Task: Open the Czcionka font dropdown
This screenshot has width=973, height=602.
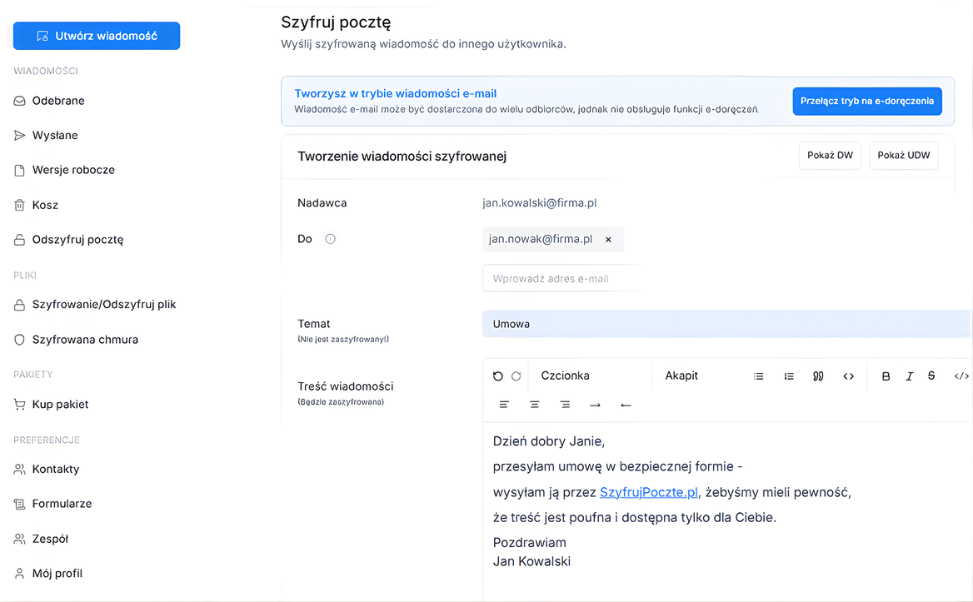Action: click(x=566, y=375)
